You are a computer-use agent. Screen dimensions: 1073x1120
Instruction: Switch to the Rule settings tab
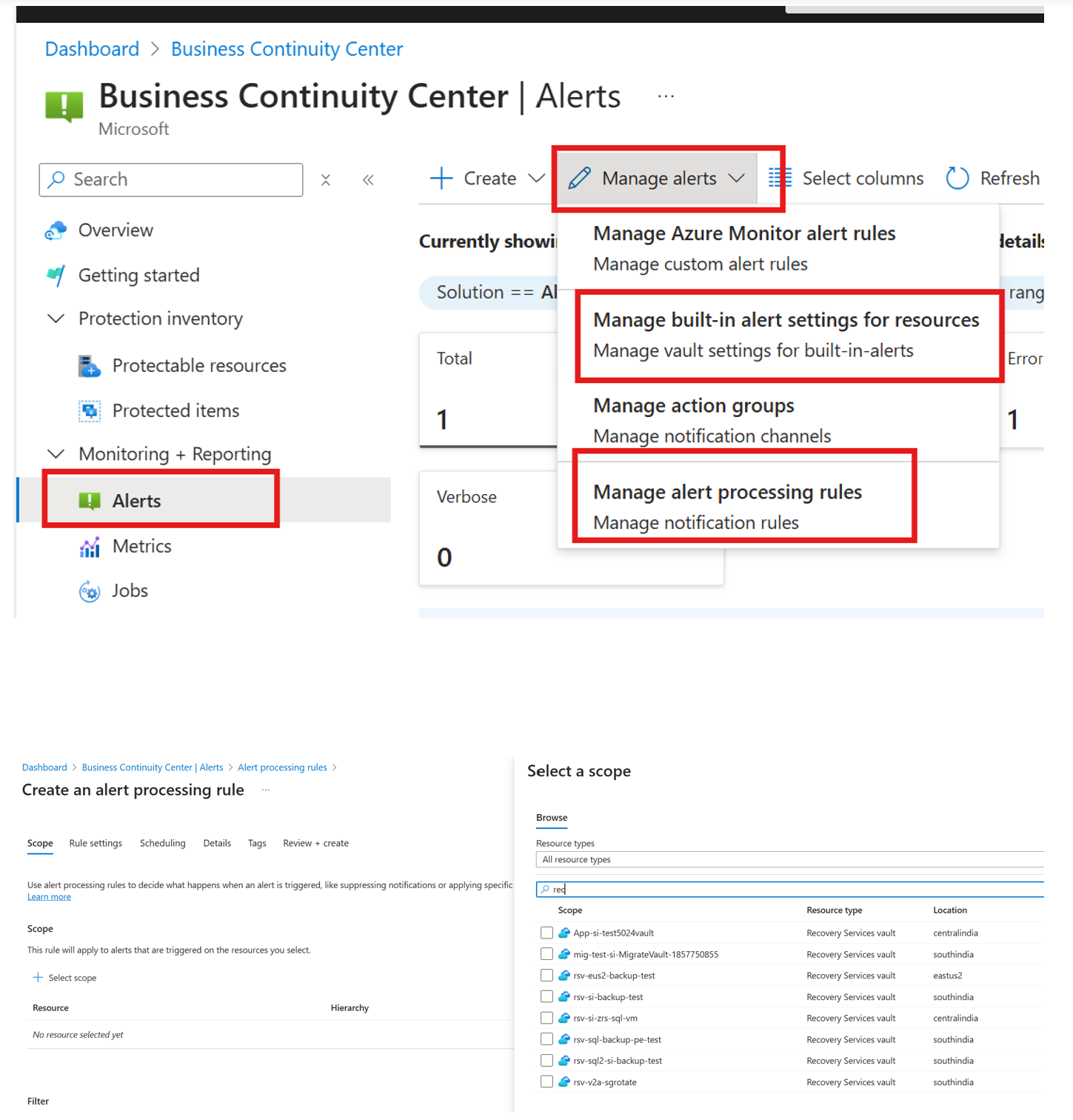coord(96,844)
